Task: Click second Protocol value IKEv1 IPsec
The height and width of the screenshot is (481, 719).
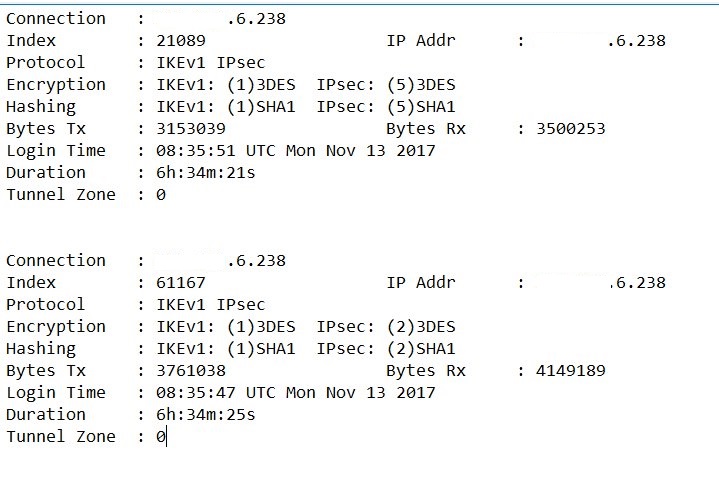Action: (210, 304)
